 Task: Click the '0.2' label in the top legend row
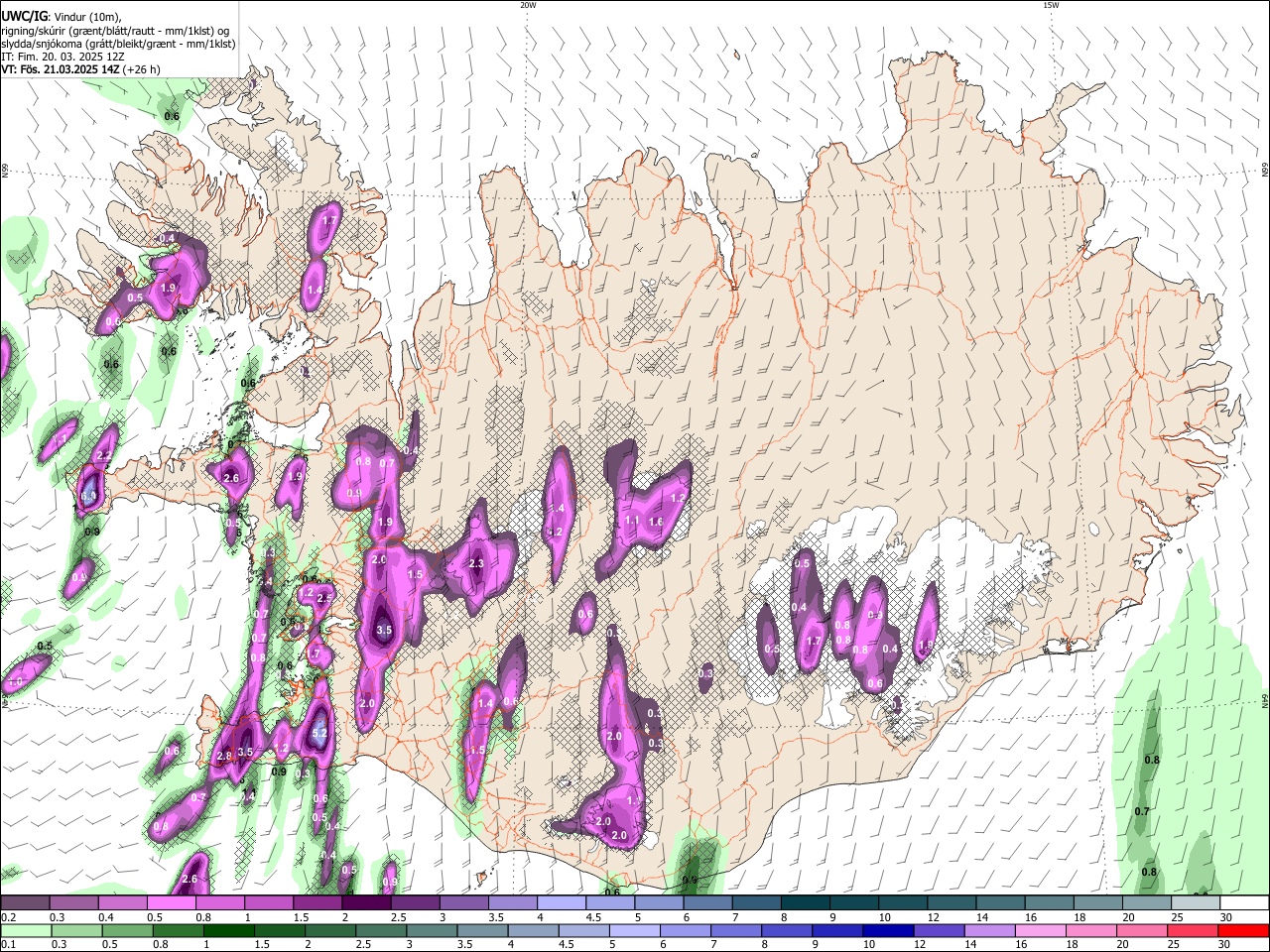tap(9, 917)
